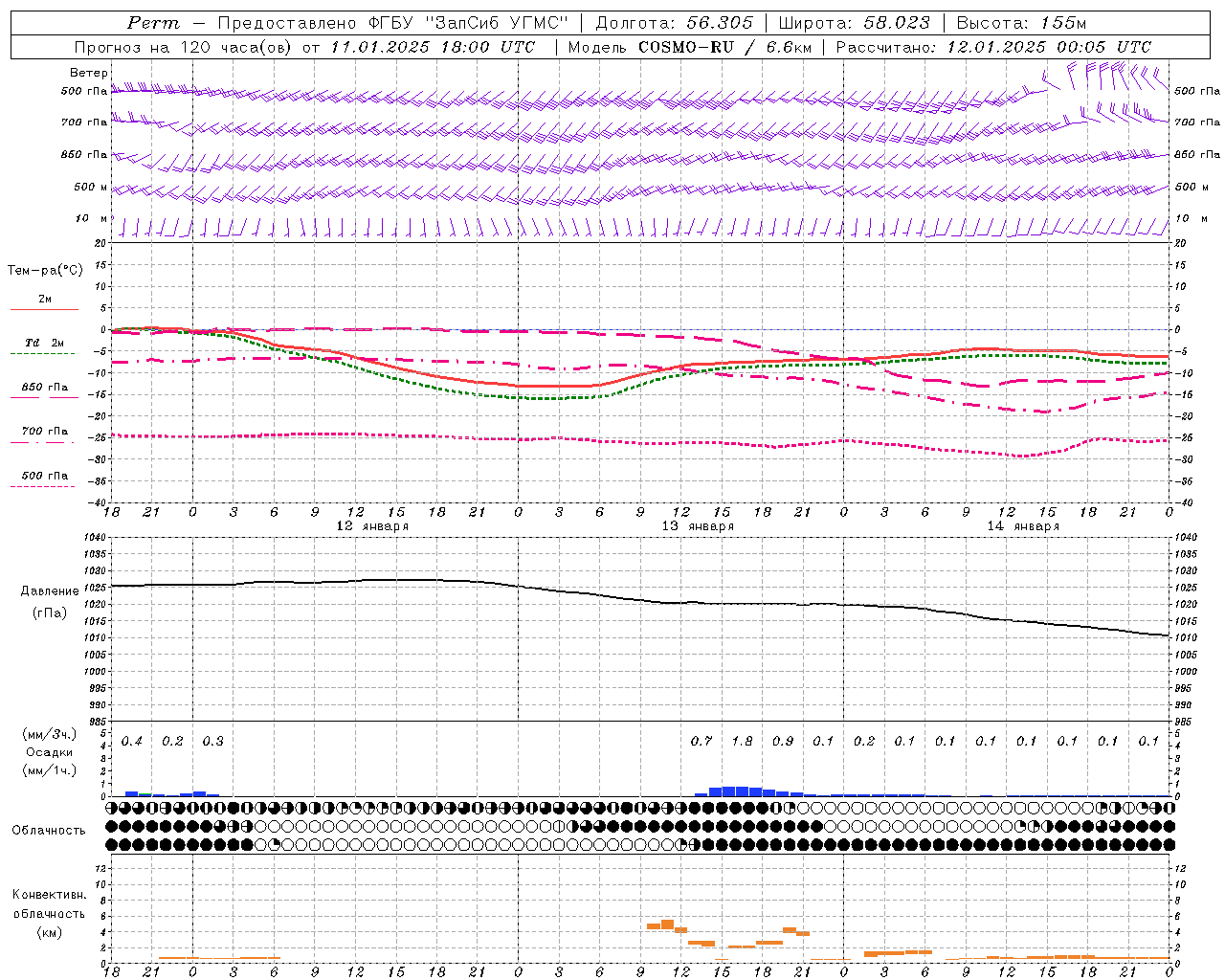
Task: Click the "Долгота: 56.305" longitude value
Action: tap(674, 23)
